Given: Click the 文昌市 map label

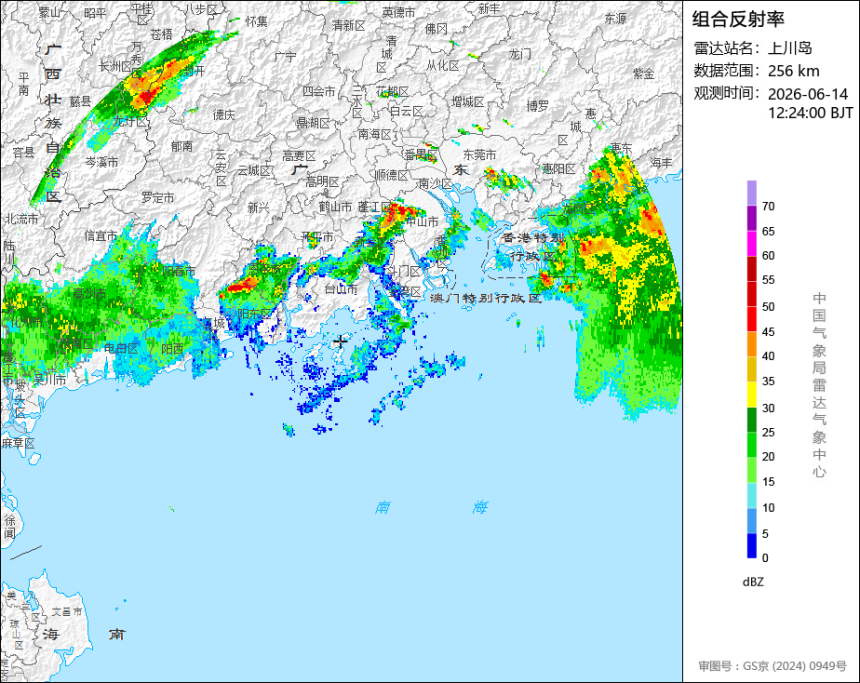Looking at the screenshot, I should click(66, 611).
